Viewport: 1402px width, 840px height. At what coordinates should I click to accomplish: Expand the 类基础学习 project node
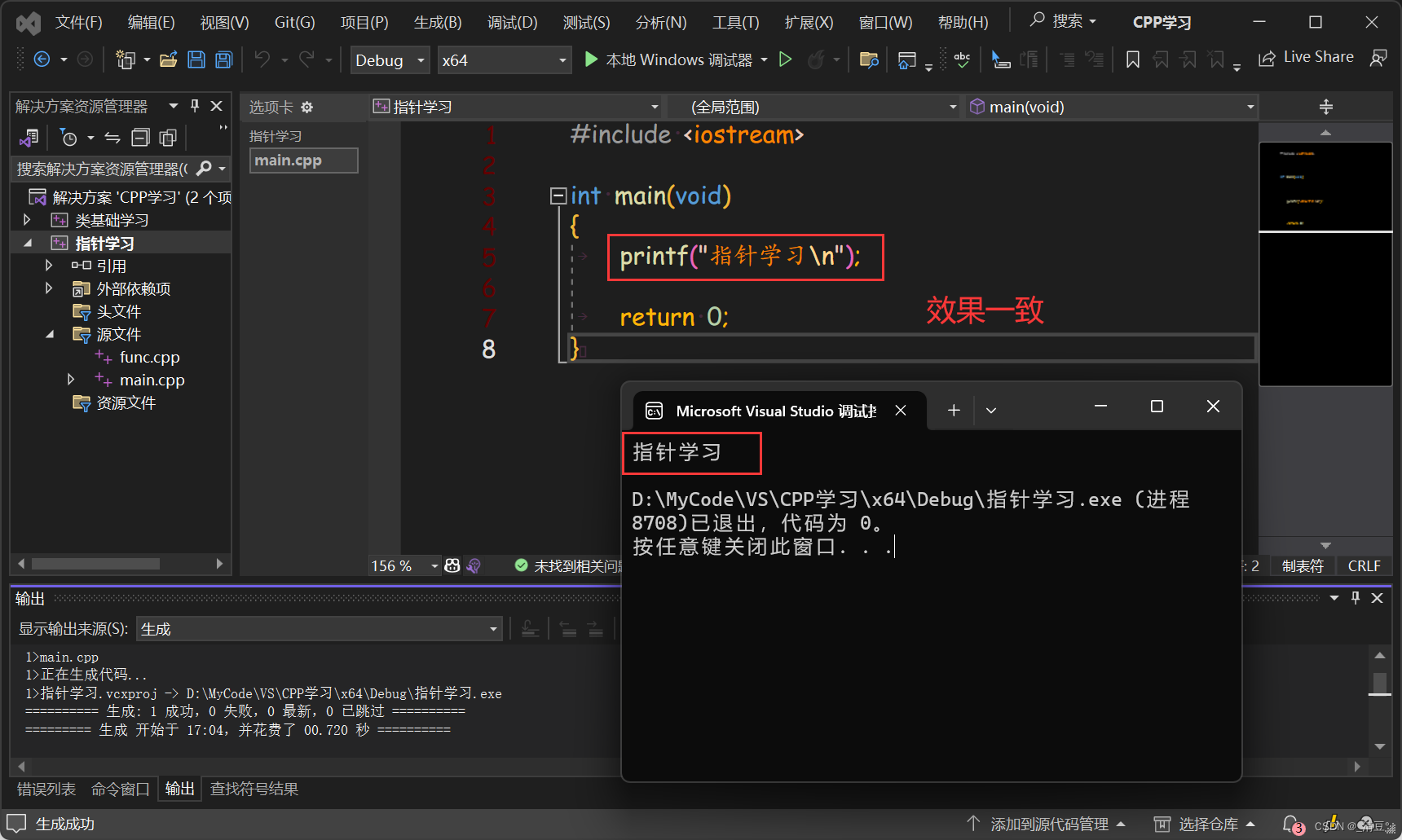27,220
